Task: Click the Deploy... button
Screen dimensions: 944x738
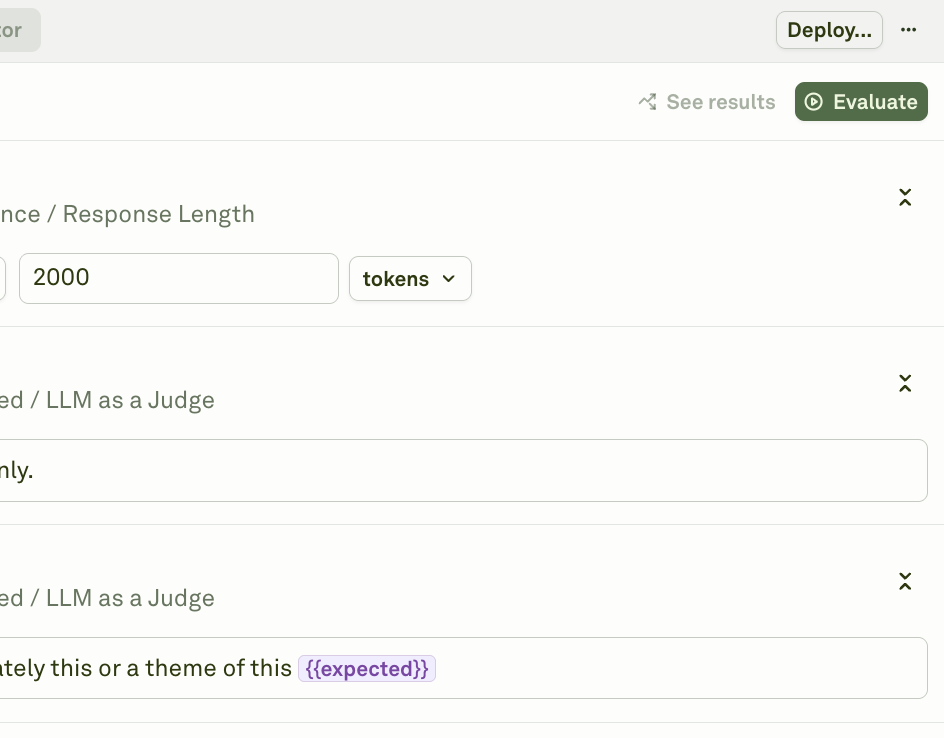Action: pyautogui.click(x=829, y=30)
